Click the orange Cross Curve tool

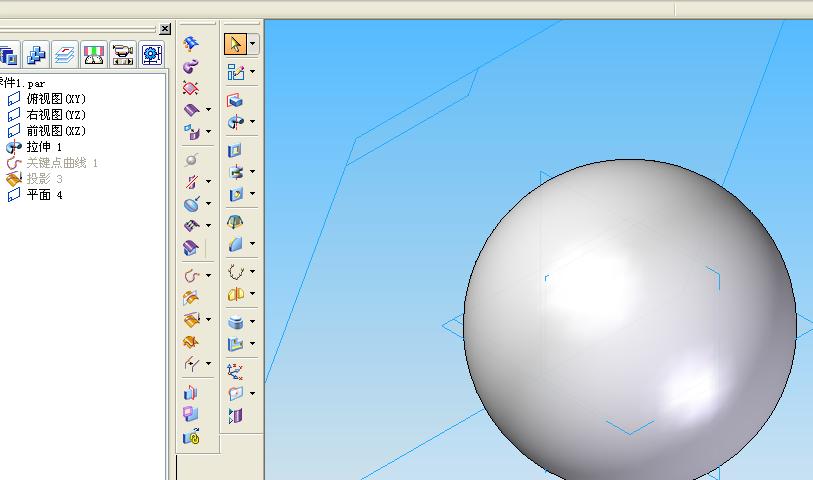pos(191,342)
